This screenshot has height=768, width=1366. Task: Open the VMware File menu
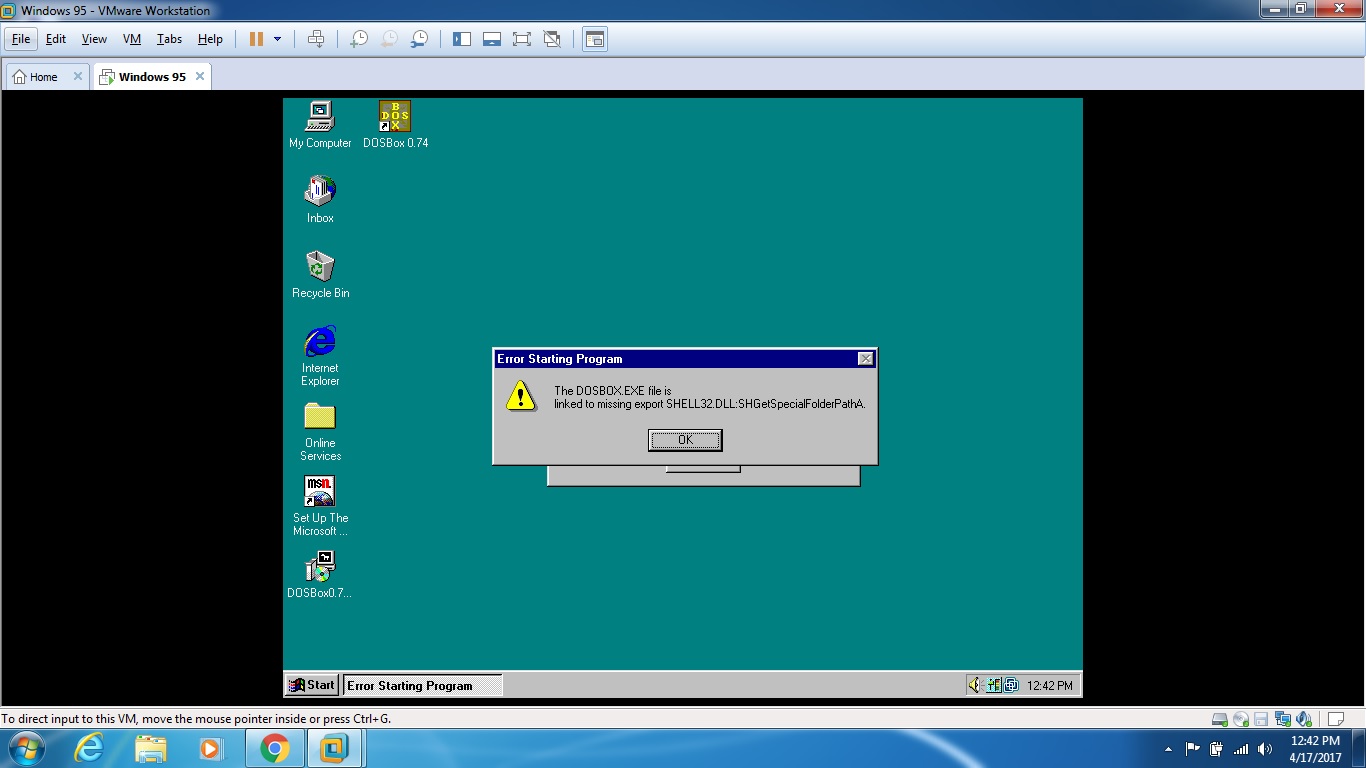pyautogui.click(x=21, y=39)
